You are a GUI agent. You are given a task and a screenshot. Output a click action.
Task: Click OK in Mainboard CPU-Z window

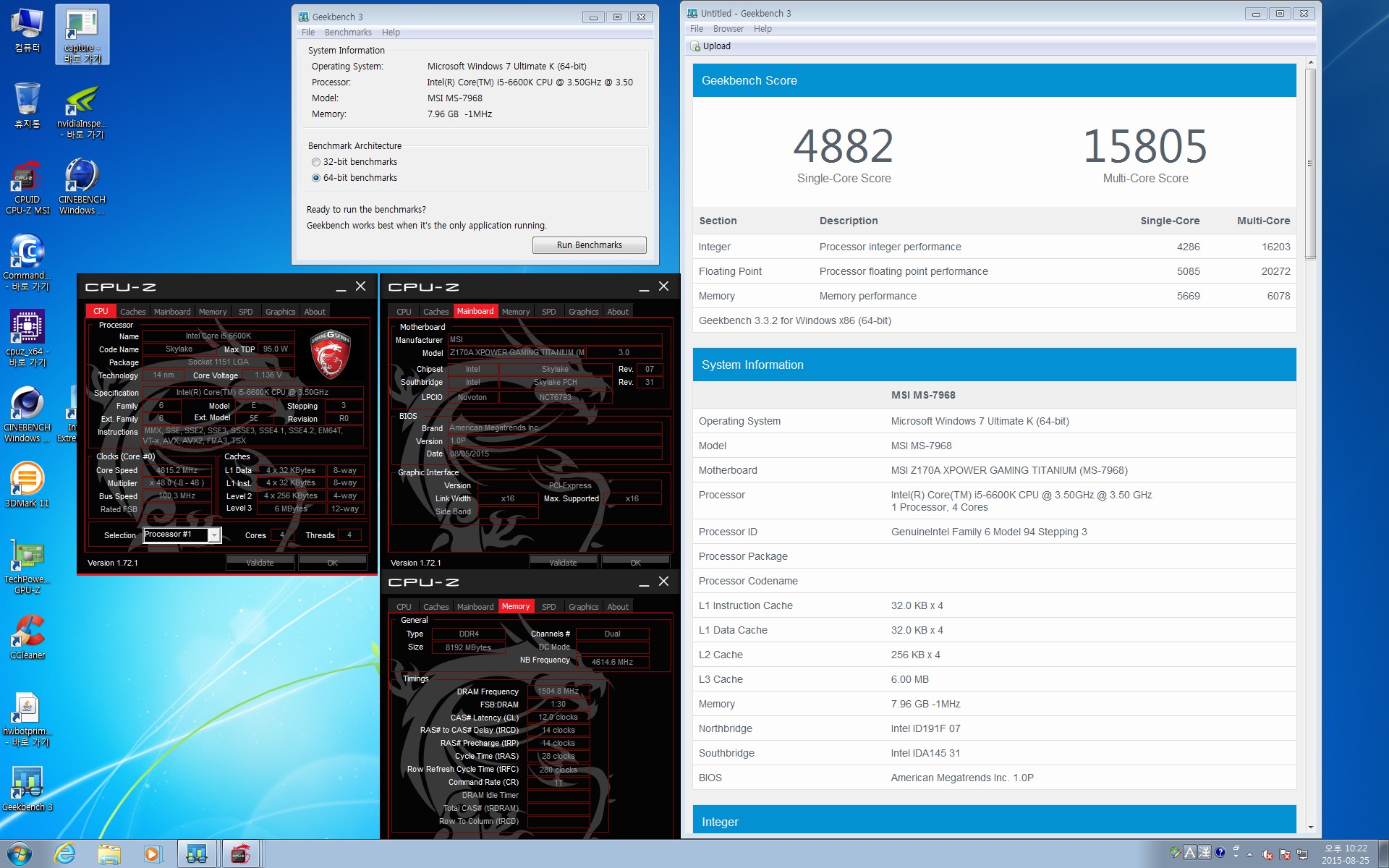tap(635, 563)
